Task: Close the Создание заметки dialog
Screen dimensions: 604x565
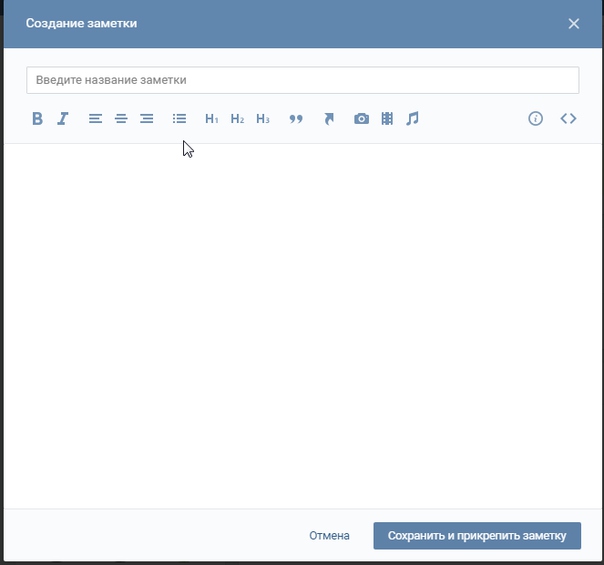Action: [x=574, y=23]
